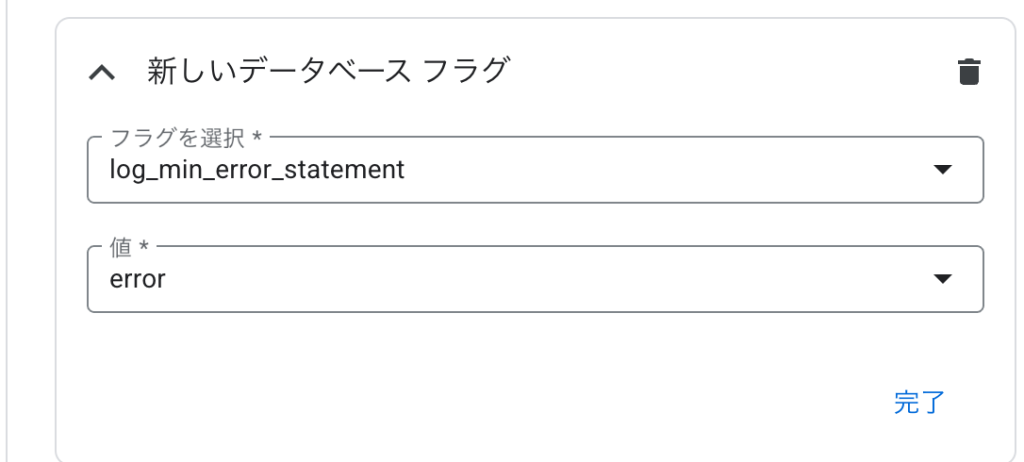1024x462 pixels.
Task: Click the required asterisk beside 値
Action: [143, 246]
